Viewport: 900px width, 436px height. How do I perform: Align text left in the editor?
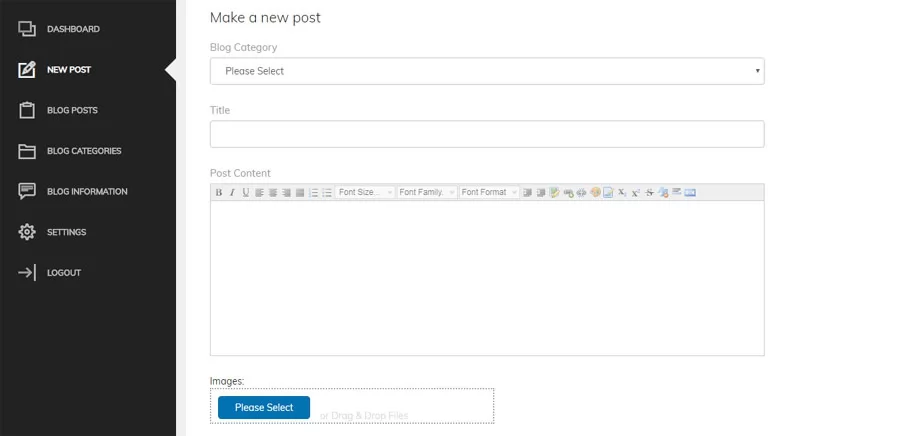pos(259,193)
